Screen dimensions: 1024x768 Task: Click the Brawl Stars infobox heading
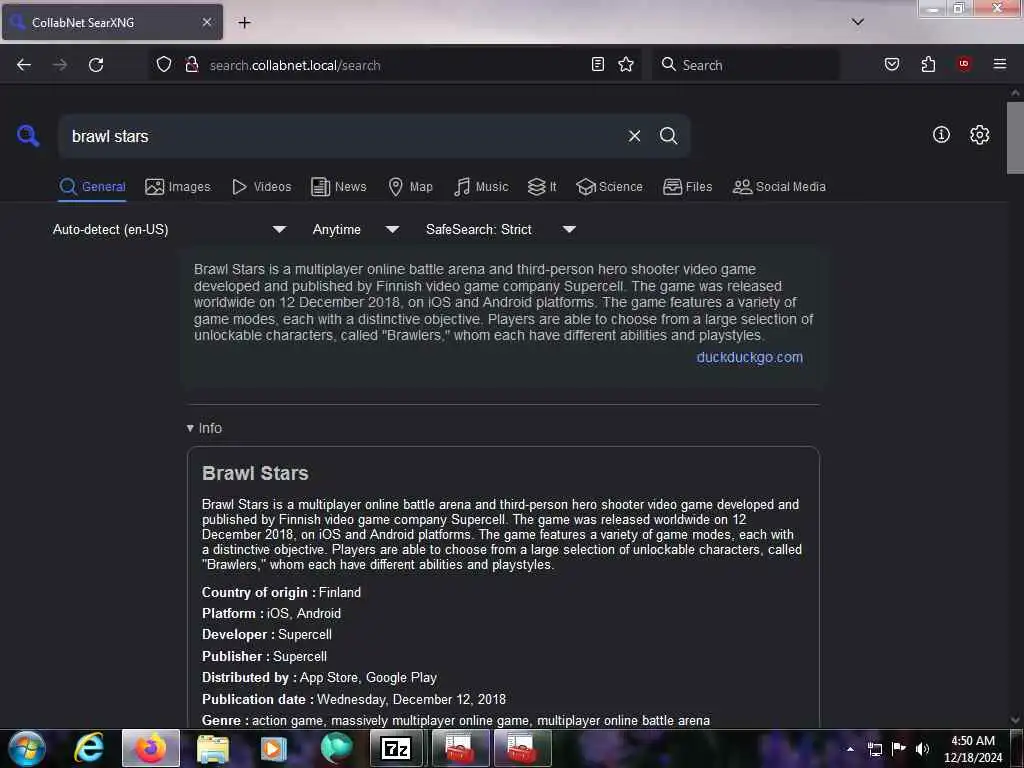click(255, 473)
